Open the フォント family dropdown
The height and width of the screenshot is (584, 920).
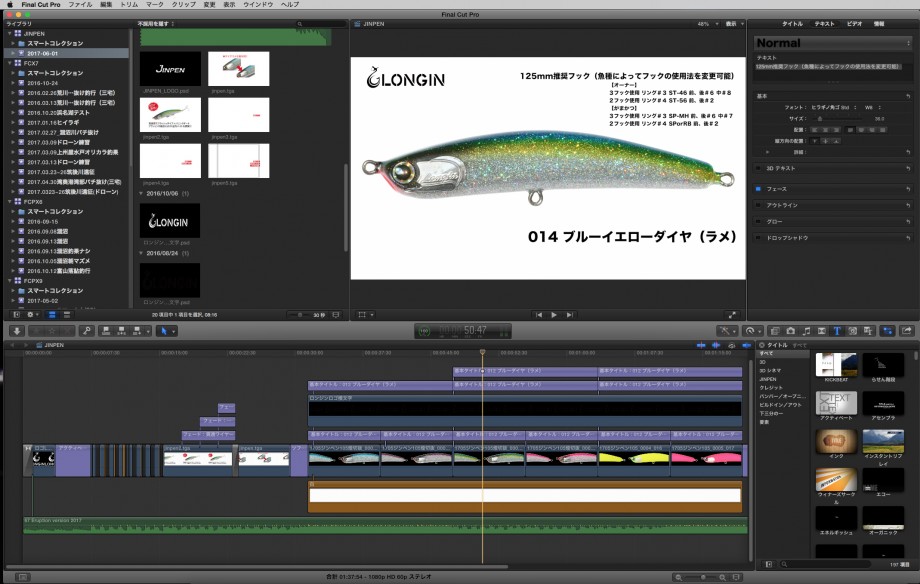tap(834, 107)
